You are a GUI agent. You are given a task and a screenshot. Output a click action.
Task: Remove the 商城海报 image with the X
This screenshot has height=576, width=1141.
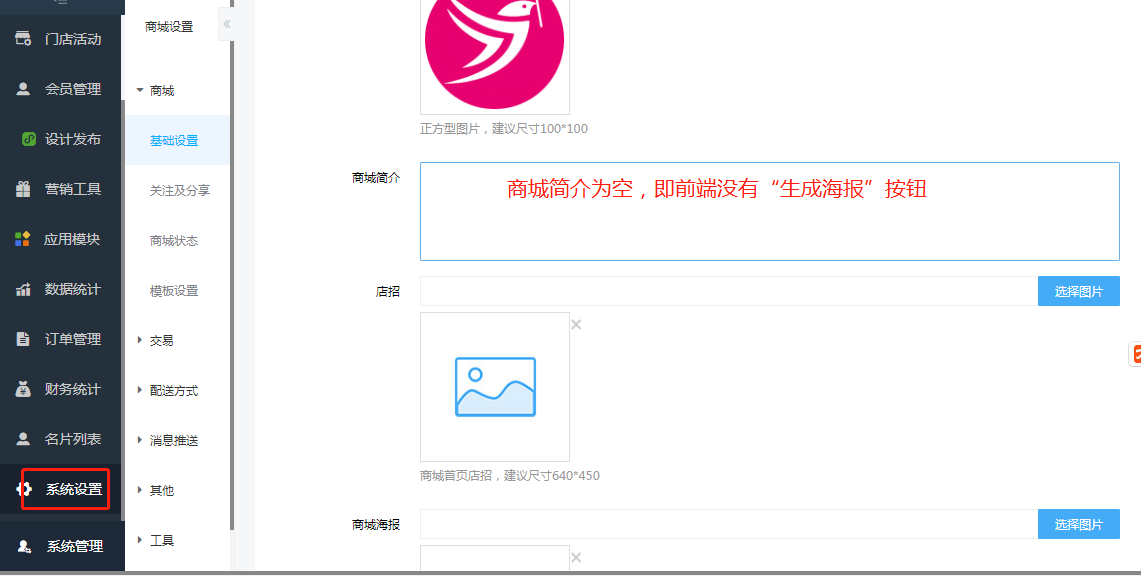click(x=576, y=557)
